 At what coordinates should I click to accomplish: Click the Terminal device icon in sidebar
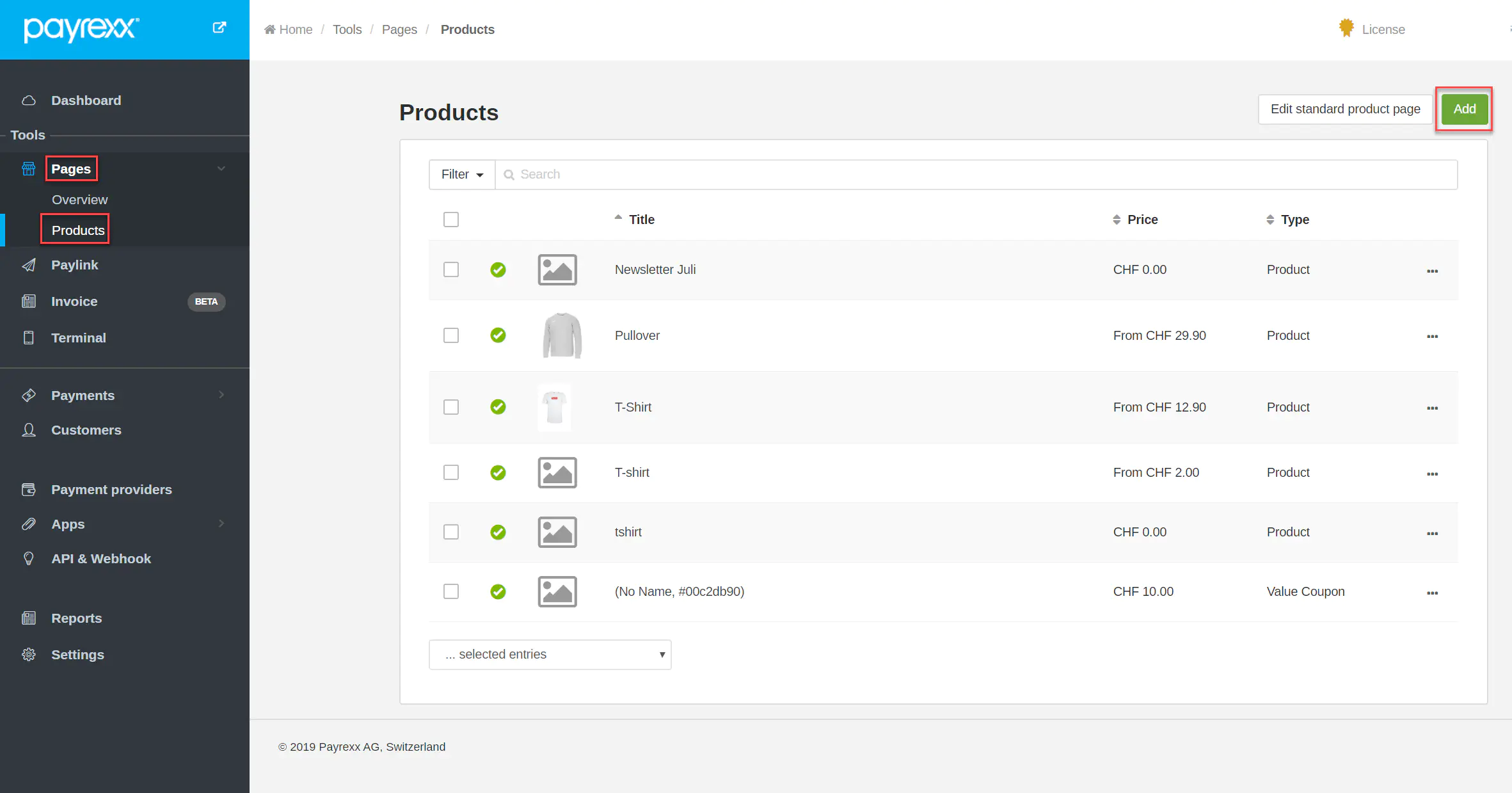tap(29, 337)
